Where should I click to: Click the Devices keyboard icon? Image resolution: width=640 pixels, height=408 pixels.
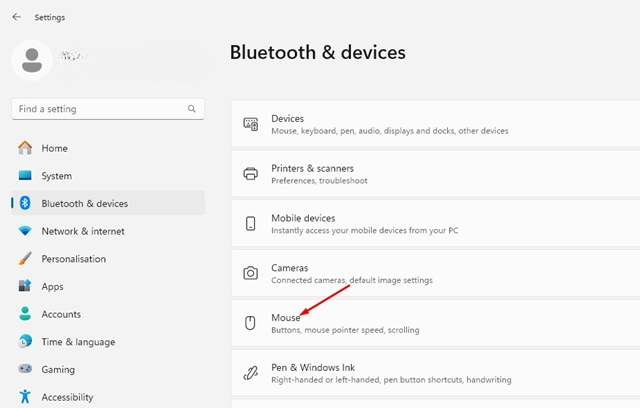pos(251,124)
